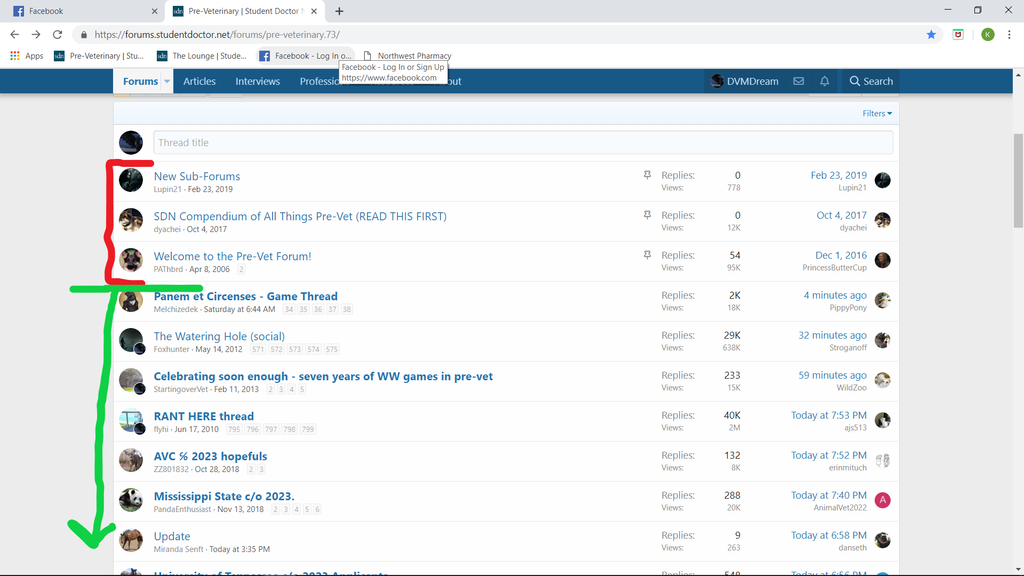Open the inbox envelope icon
The height and width of the screenshot is (576, 1024).
(x=798, y=81)
